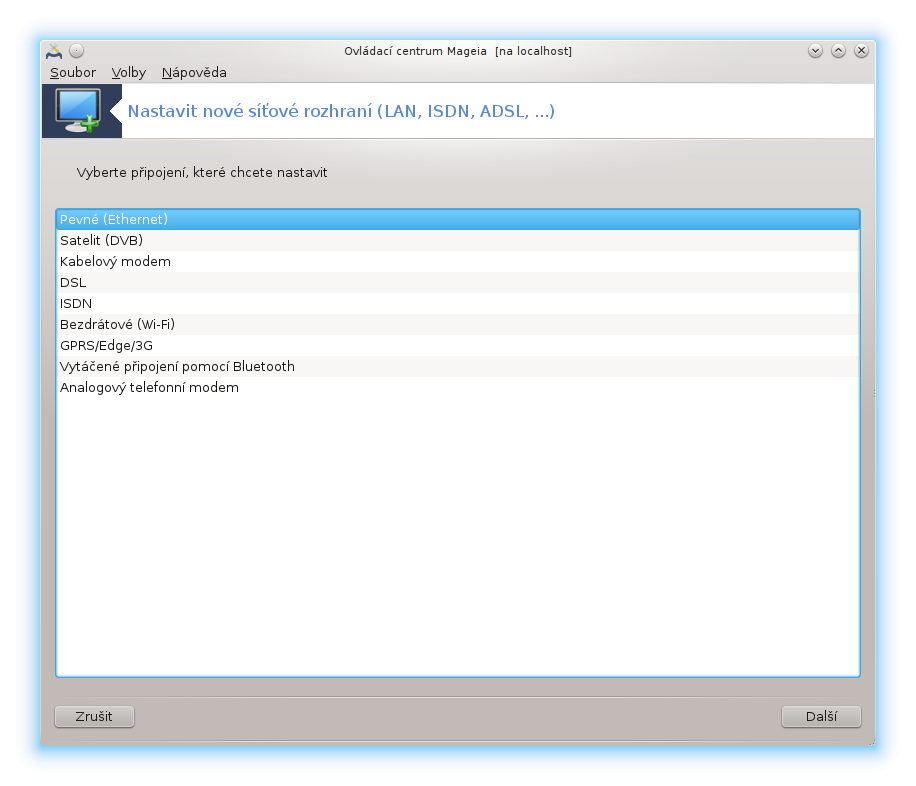Screen dimensions: 916x786
Task: Select the ISDN list row
Action: (x=458, y=303)
